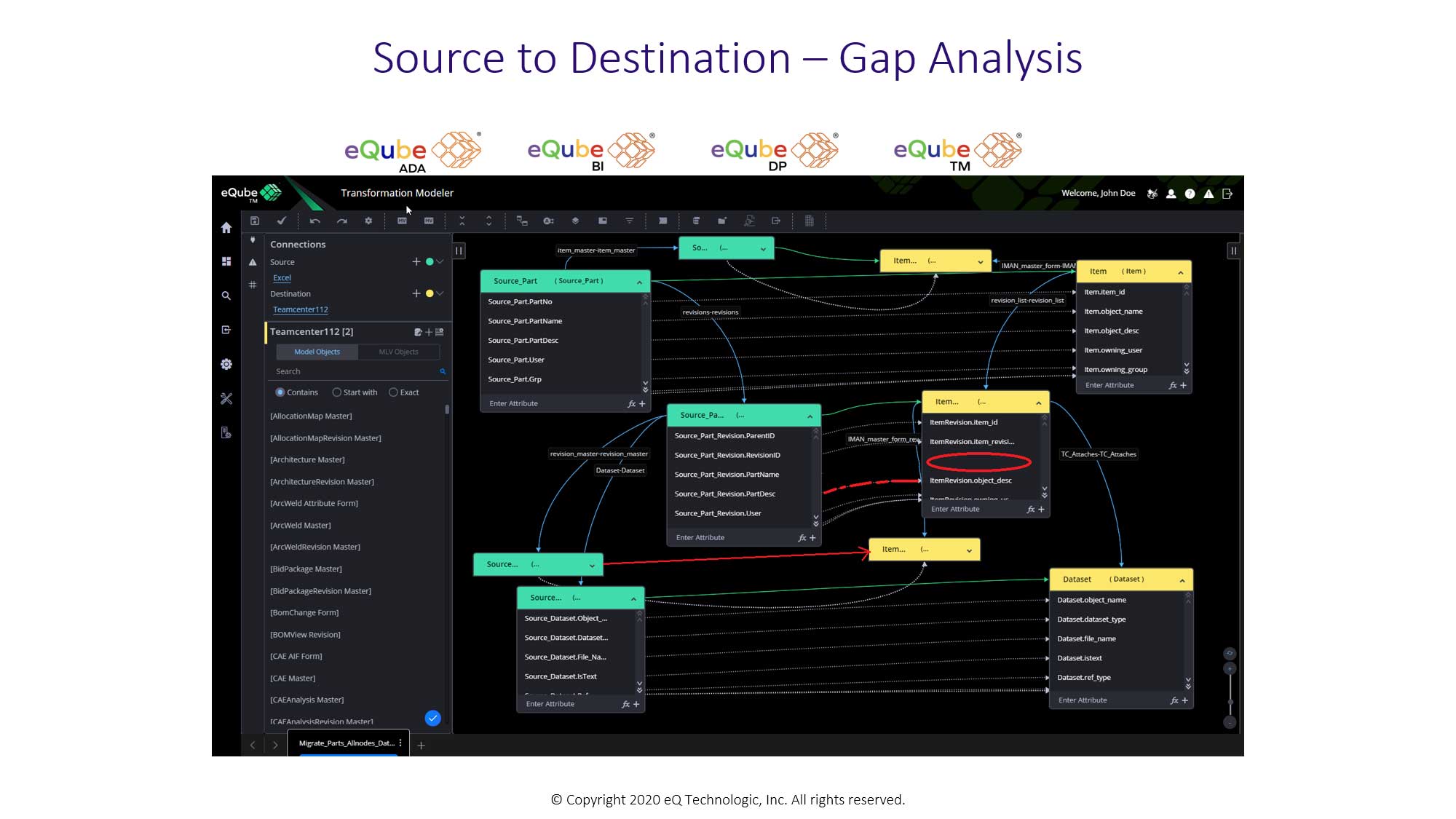Click the connections plug panel icon
Image resolution: width=1456 pixels, height=819 pixels.
click(x=253, y=240)
